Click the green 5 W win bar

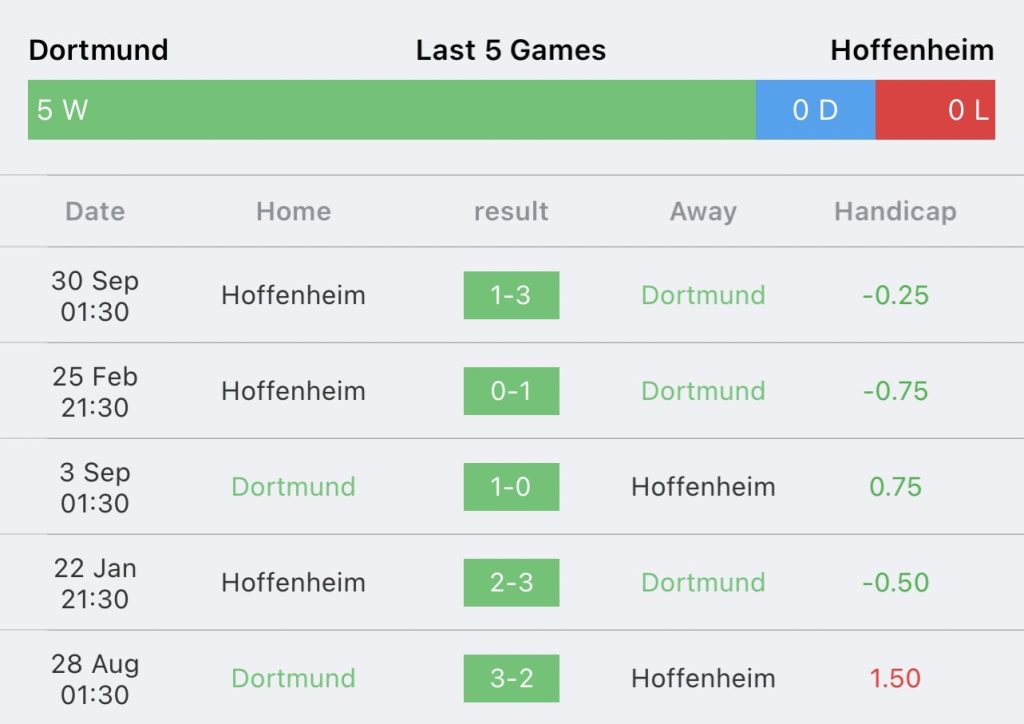pyautogui.click(x=392, y=110)
